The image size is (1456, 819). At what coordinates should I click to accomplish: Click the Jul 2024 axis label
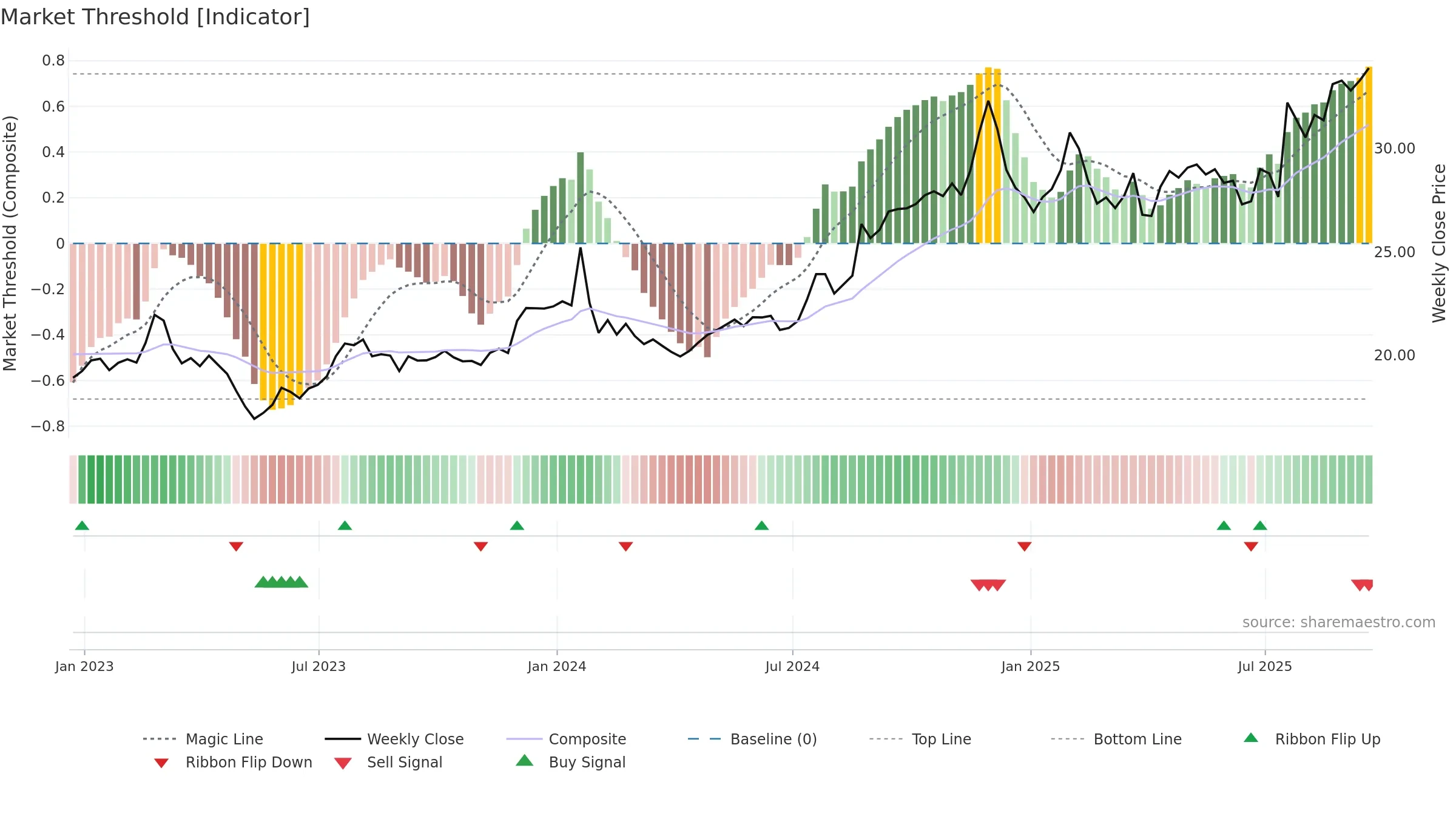coord(792,666)
